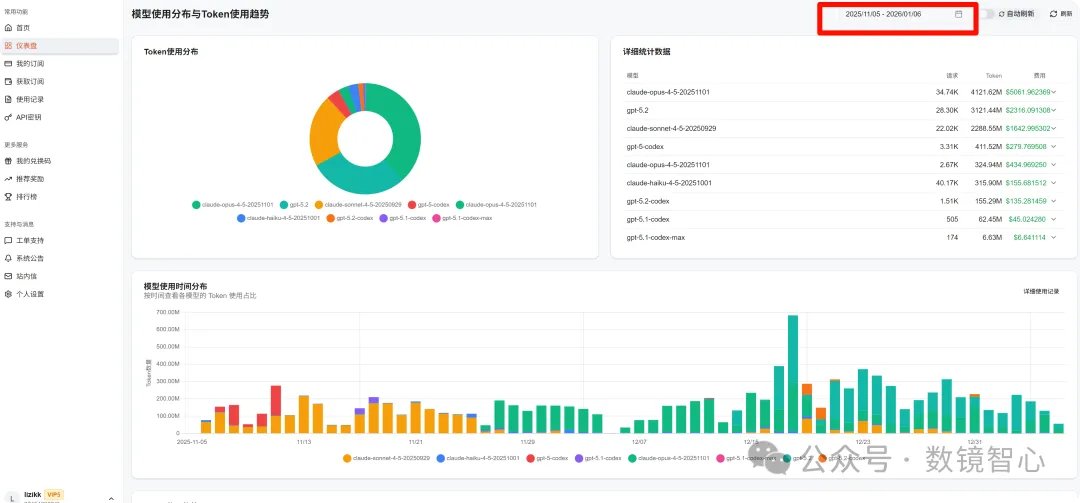Click the request count 40.17K
This screenshot has height=503, width=1080.
coord(946,183)
